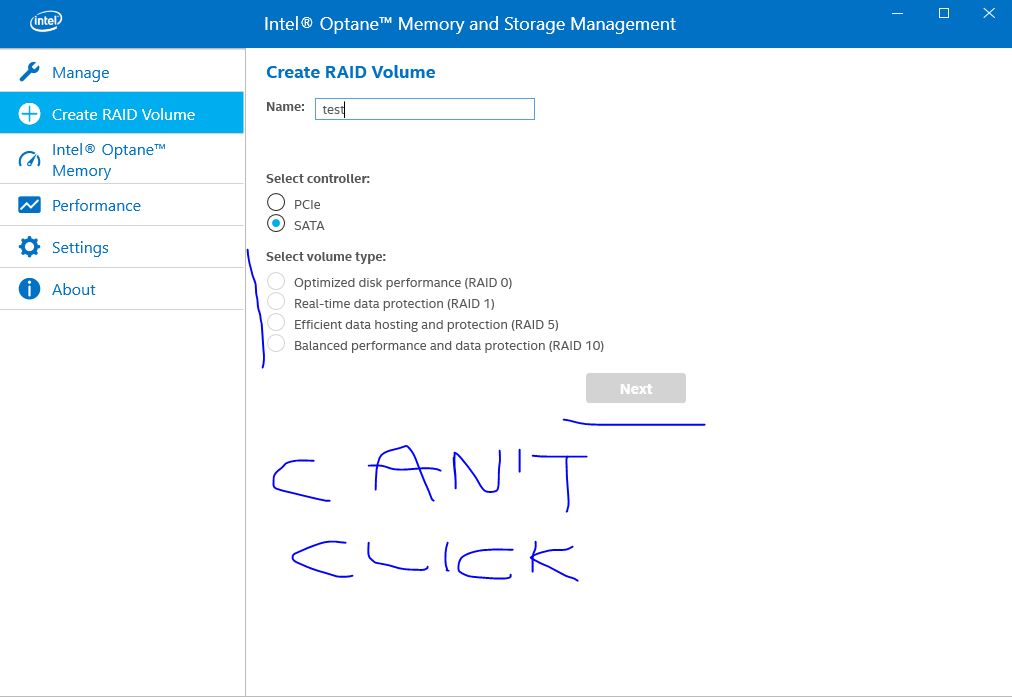The height and width of the screenshot is (698, 1012).
Task: Click the volume Name input field
Action: click(425, 109)
